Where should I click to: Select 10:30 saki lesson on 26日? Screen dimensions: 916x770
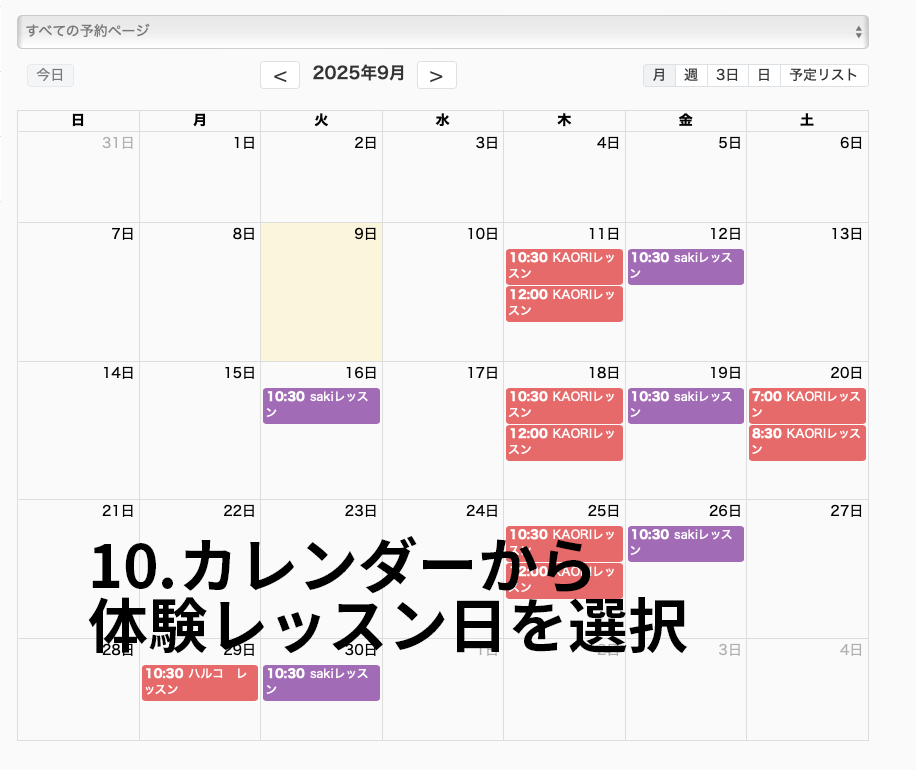click(685, 543)
